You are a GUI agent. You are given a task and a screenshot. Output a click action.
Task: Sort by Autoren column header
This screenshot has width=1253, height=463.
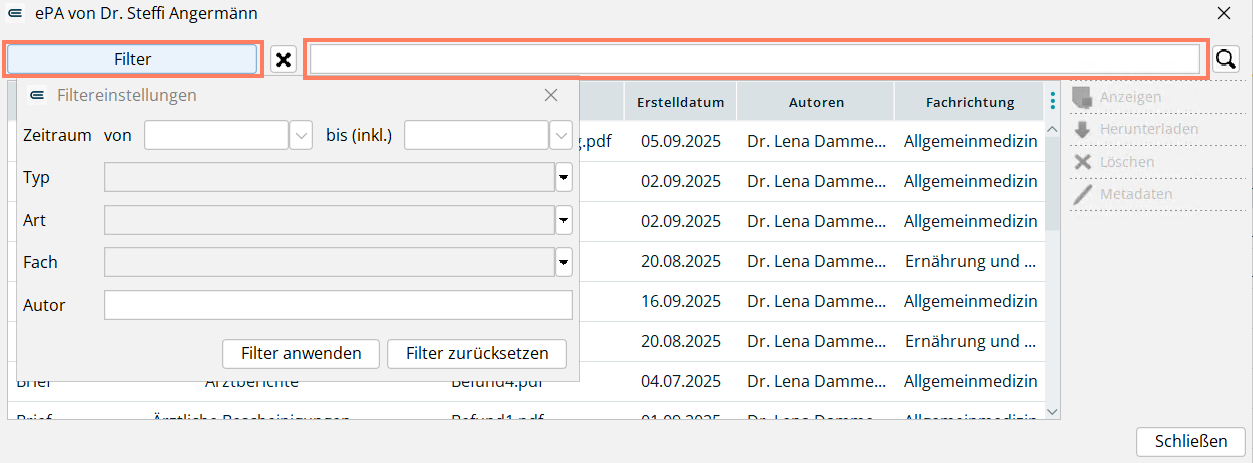click(816, 102)
